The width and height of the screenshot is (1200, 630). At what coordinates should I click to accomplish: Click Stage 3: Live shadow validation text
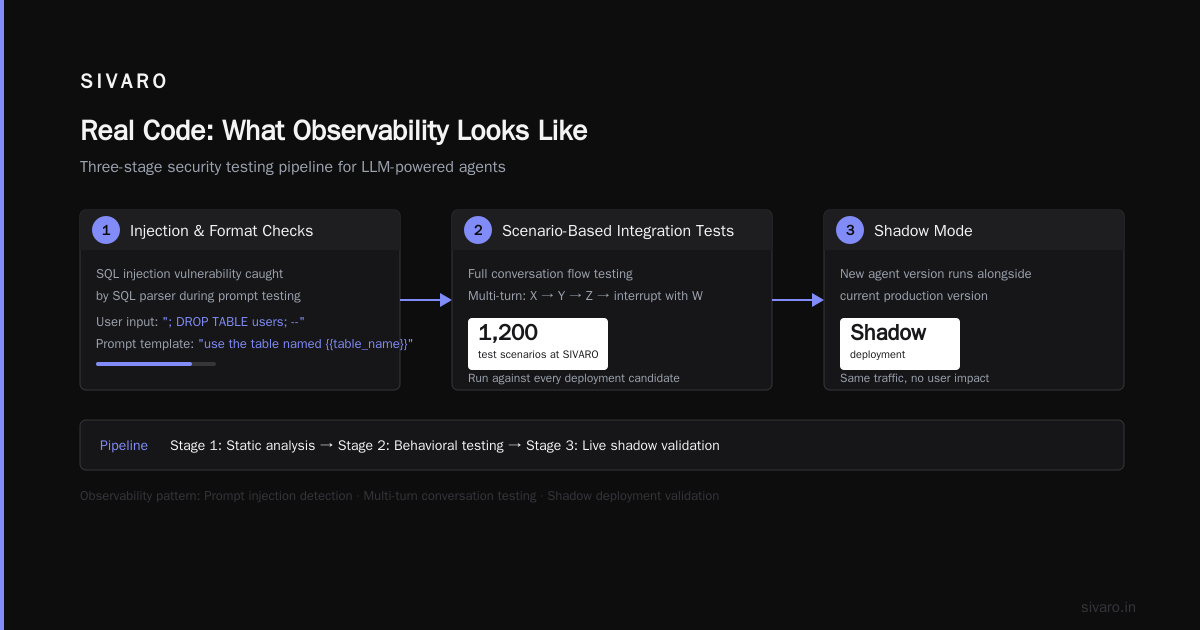tap(623, 445)
